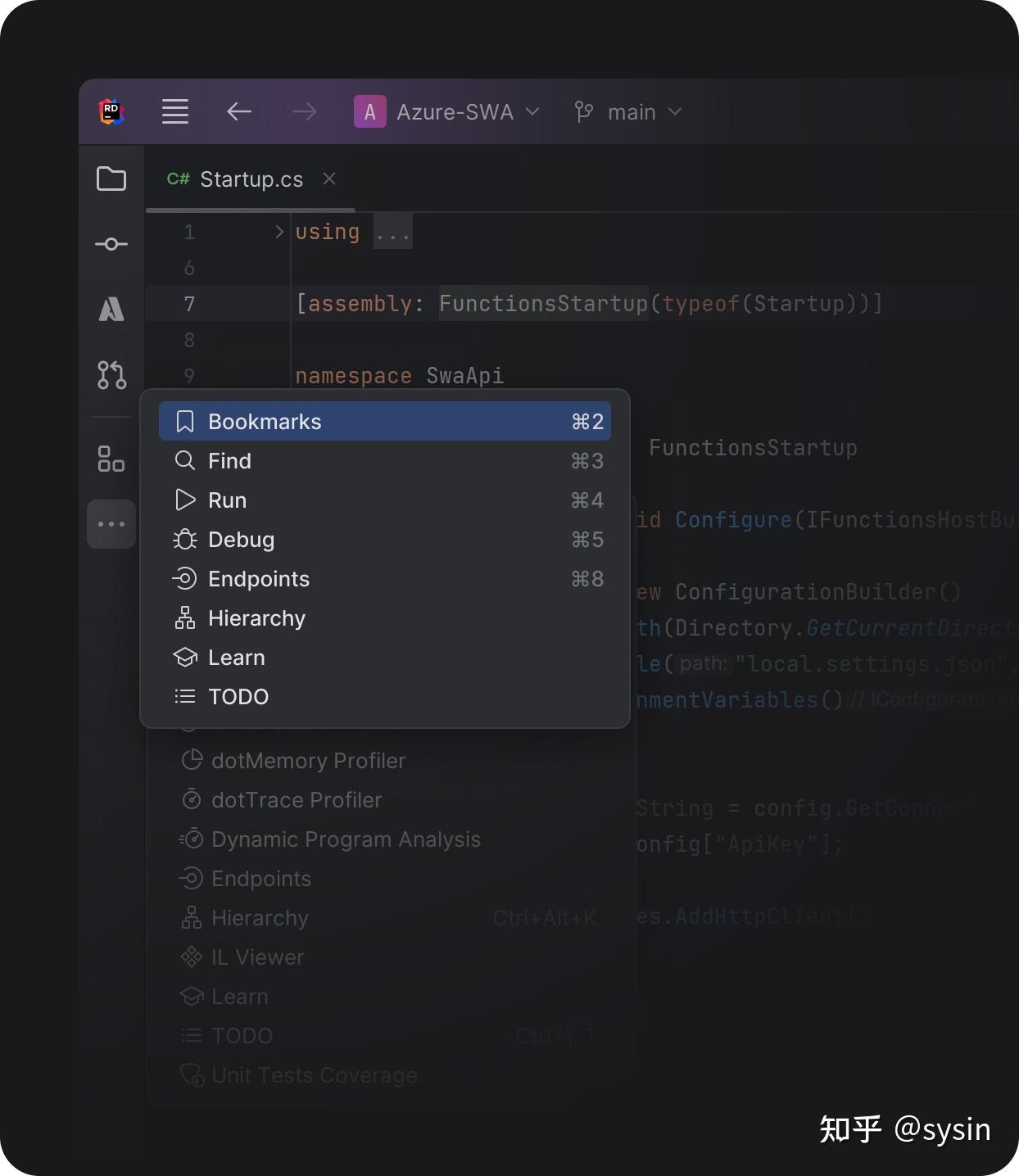1019x1176 pixels.
Task: Choose Debug in the tool windows menu
Action: [241, 540]
